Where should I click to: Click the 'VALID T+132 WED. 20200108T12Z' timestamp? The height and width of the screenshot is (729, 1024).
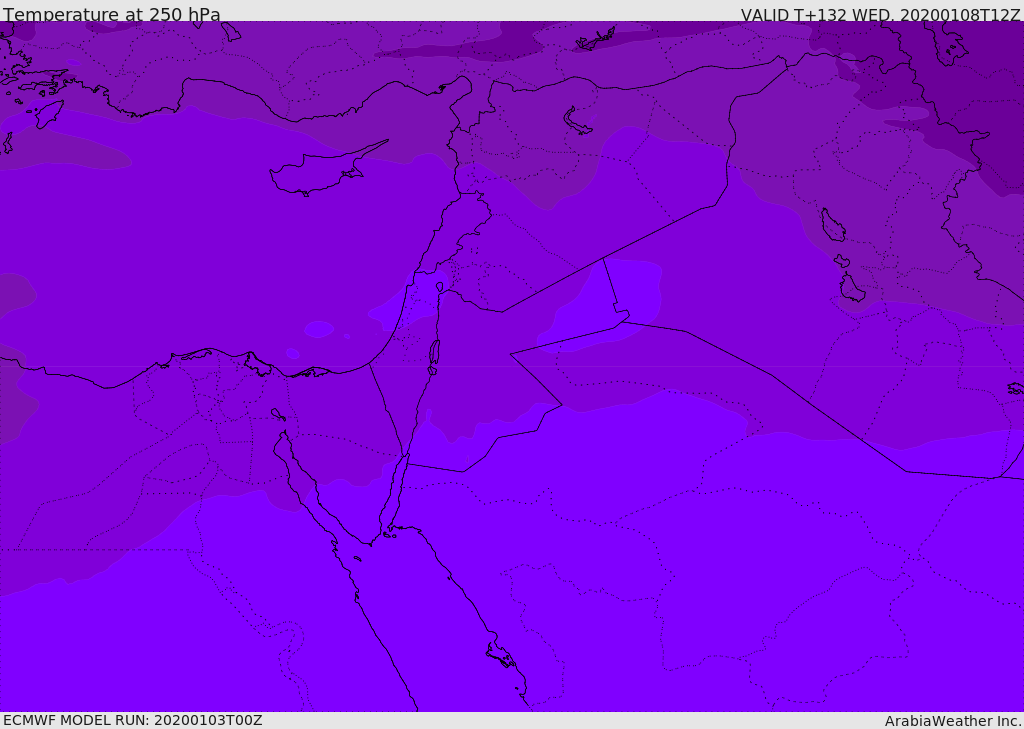(x=880, y=15)
